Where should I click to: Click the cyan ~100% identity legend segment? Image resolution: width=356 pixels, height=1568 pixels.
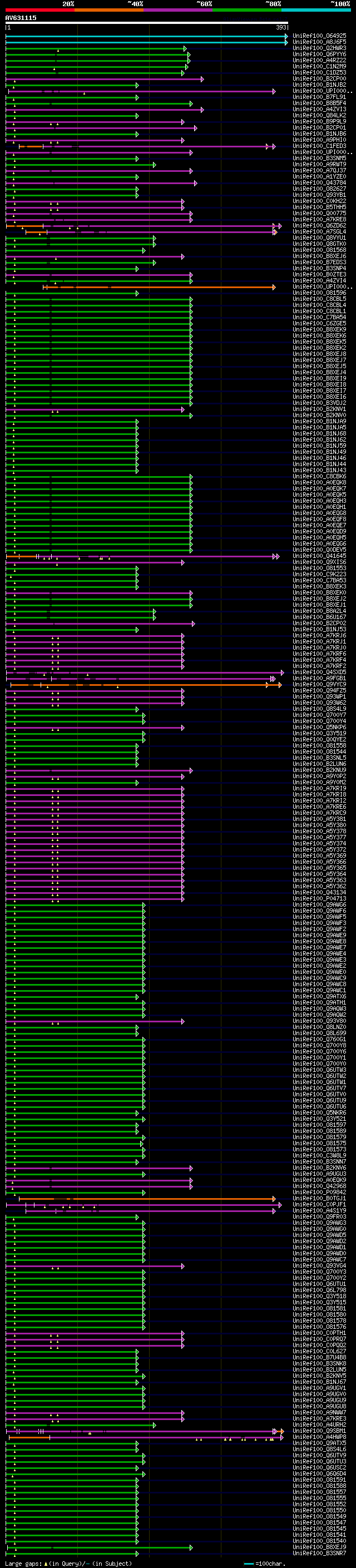pos(317,10)
